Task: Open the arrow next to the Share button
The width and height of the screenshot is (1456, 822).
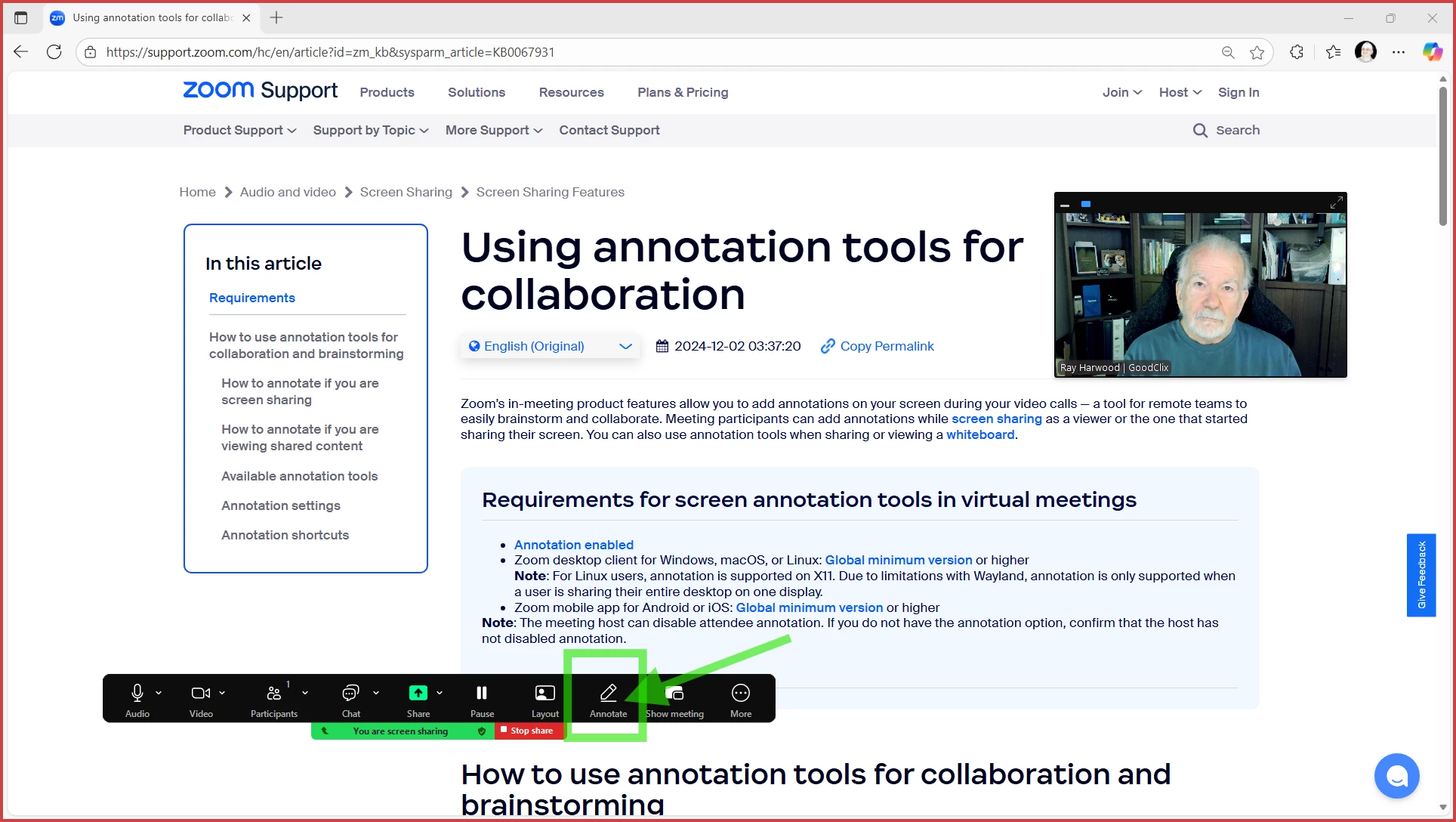Action: click(440, 693)
